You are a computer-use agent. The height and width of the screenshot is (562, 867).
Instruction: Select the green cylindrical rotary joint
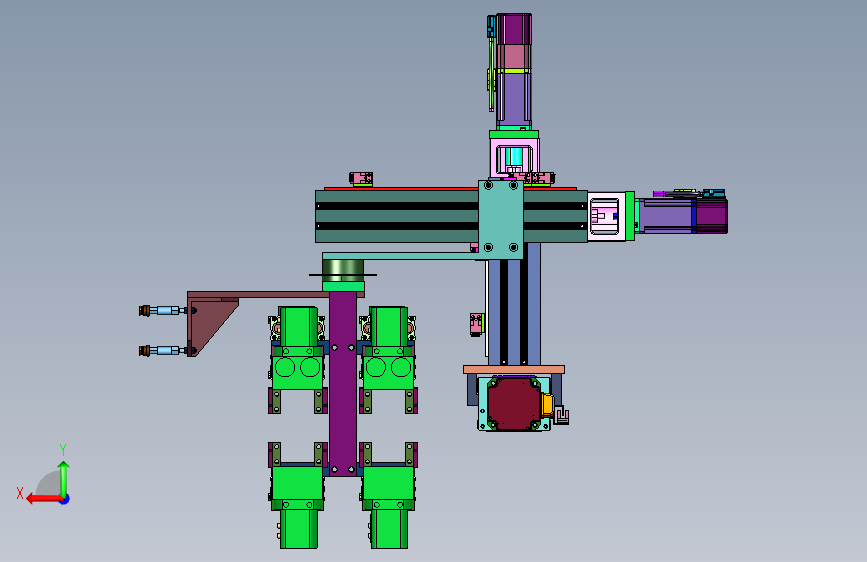coord(343,270)
